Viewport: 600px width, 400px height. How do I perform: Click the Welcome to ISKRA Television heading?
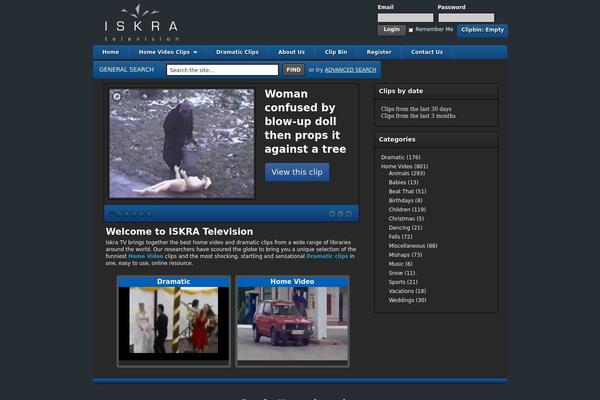pyautogui.click(x=179, y=232)
